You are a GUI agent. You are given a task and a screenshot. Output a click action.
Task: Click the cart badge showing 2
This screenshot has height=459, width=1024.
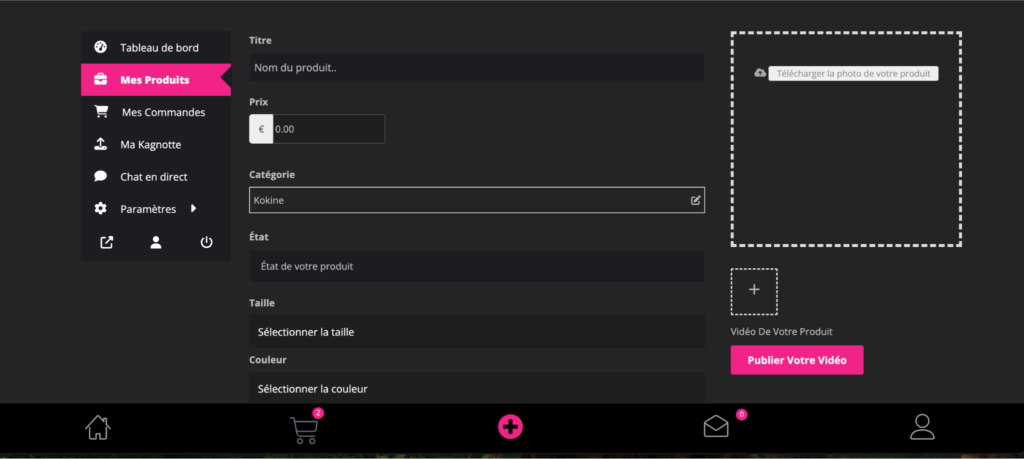point(318,413)
